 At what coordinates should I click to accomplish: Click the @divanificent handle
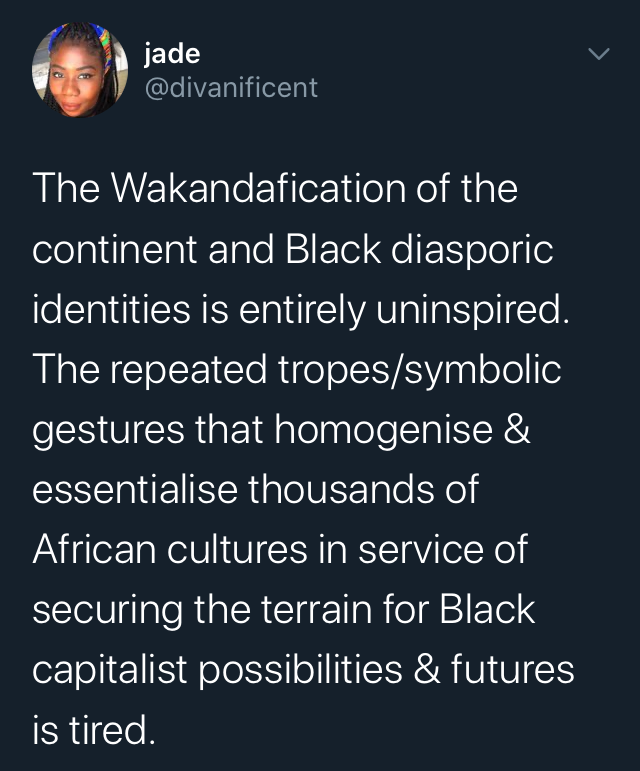(231, 88)
